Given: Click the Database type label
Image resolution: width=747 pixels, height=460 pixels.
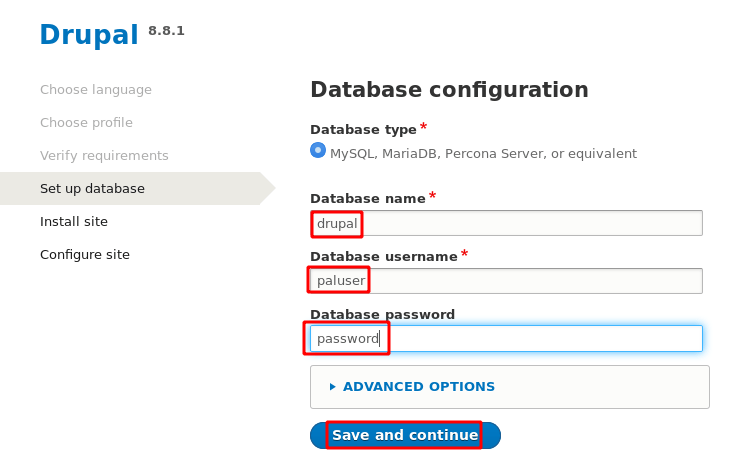Looking at the screenshot, I should (363, 130).
